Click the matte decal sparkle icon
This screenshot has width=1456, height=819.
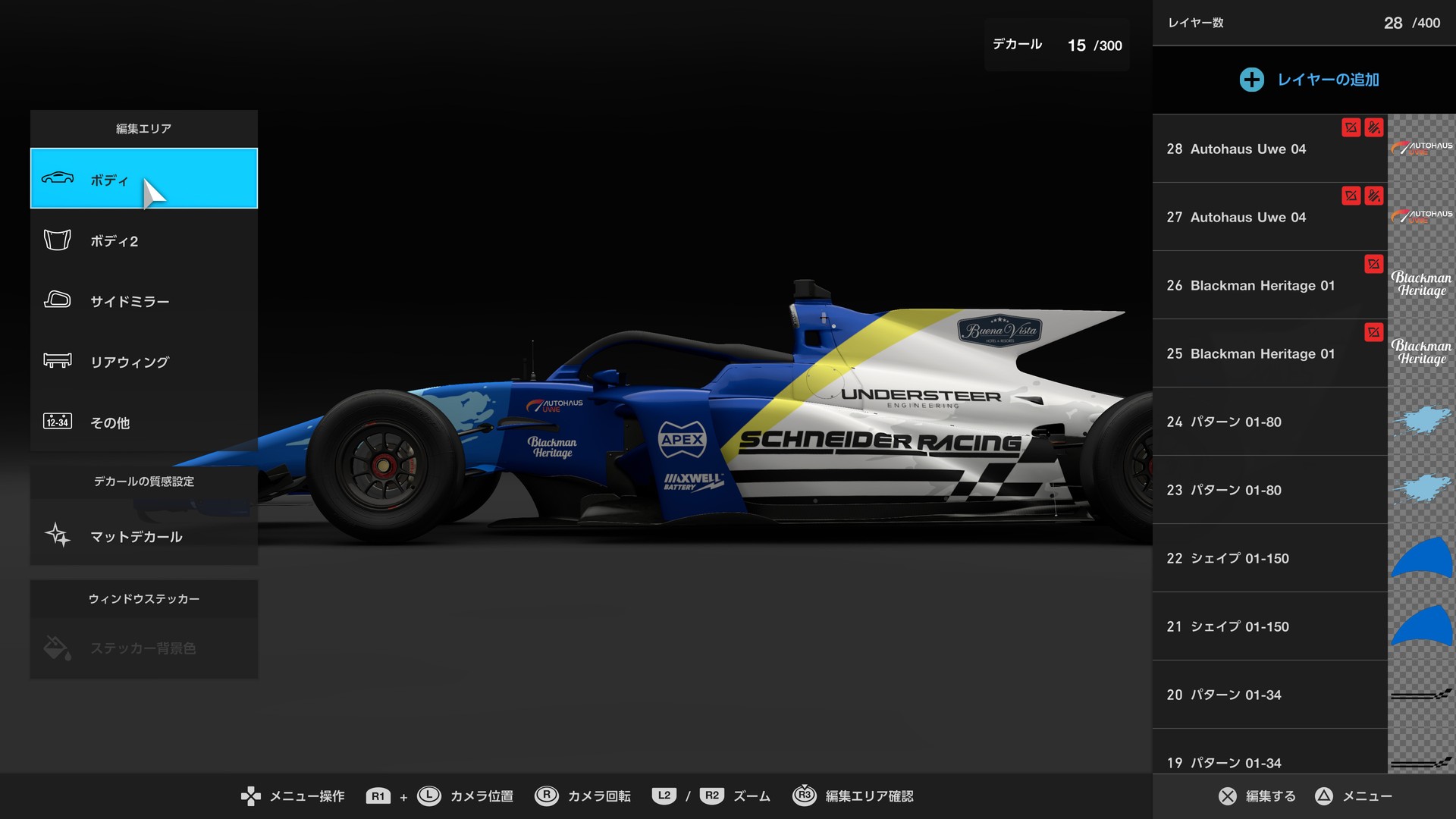(x=58, y=535)
